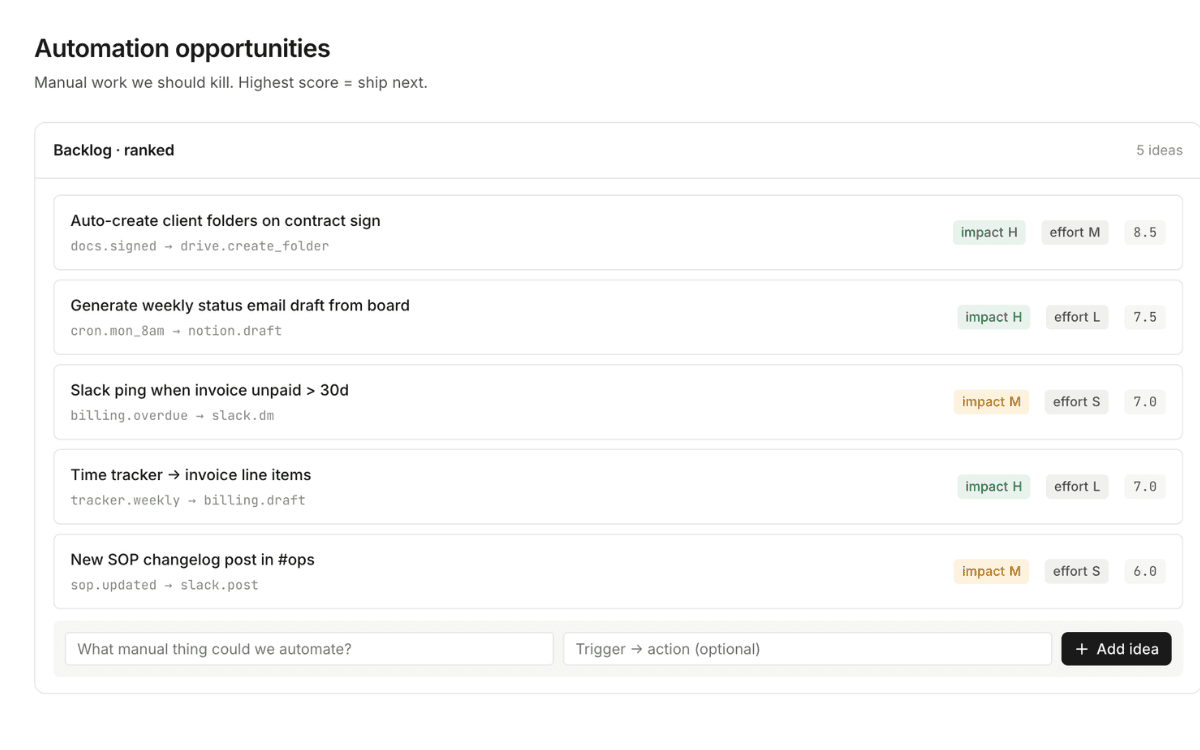Viewport: 1200px width, 750px height.
Task: Click the 'sop.updated → slack.post' trigger text
Action: pos(164,585)
